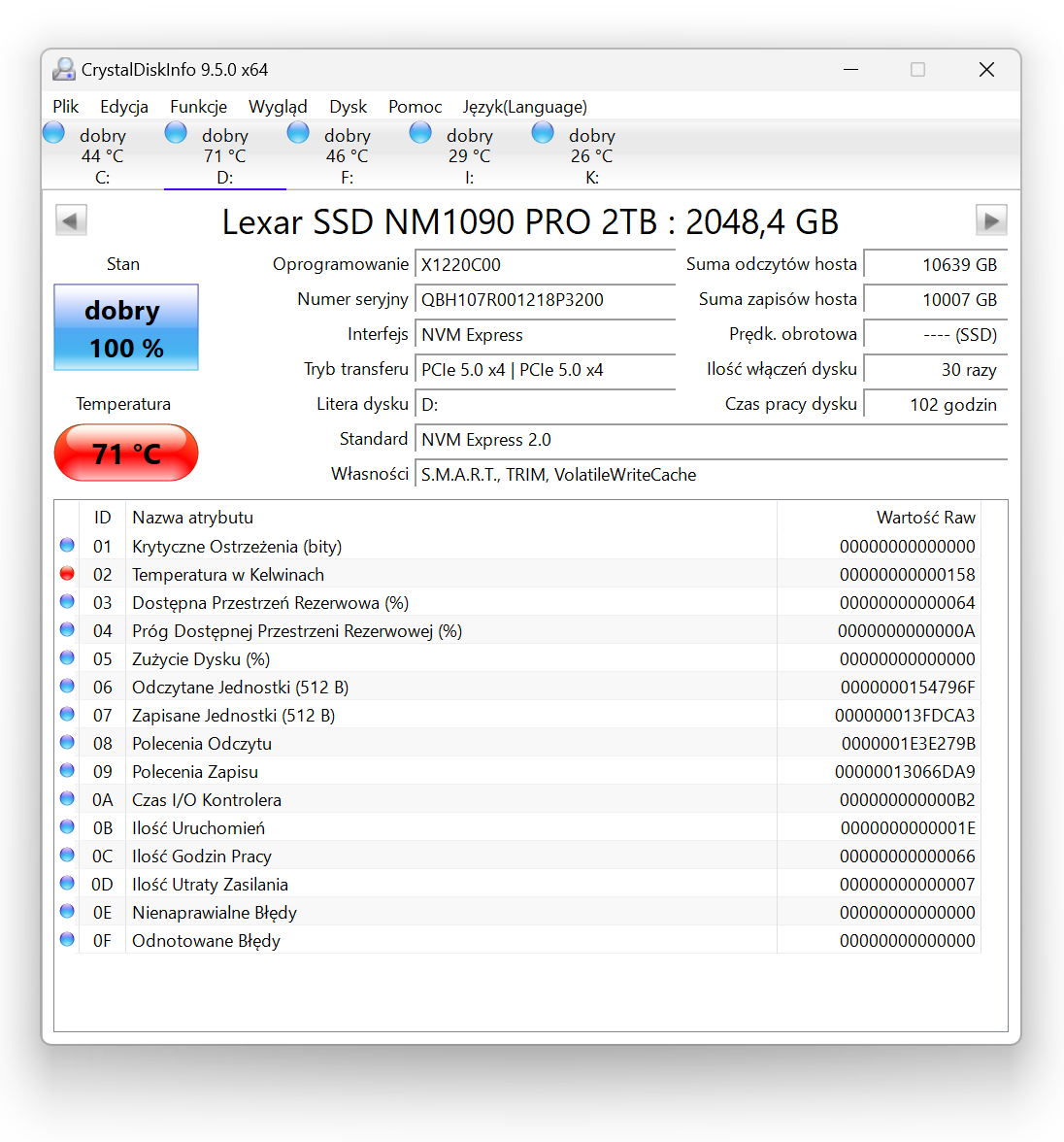This screenshot has height=1142, width=1064.
Task: Switch to drive I: status orb at 29 °C
Action: (x=421, y=133)
